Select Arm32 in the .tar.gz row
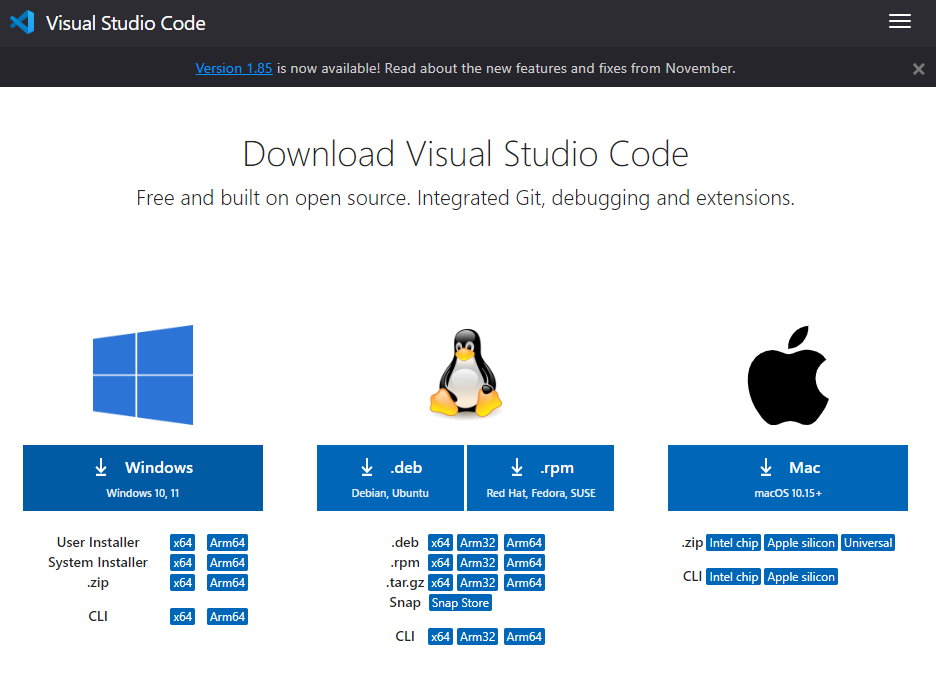The width and height of the screenshot is (936, 685). (478, 582)
